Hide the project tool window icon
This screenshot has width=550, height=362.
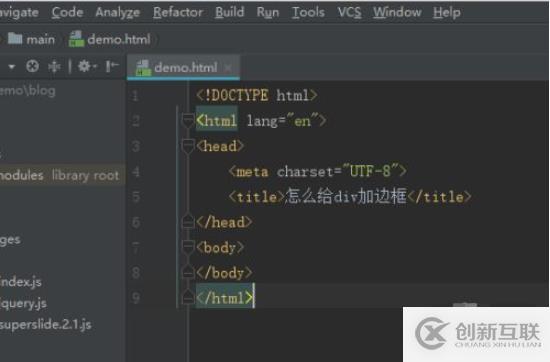coord(112,66)
